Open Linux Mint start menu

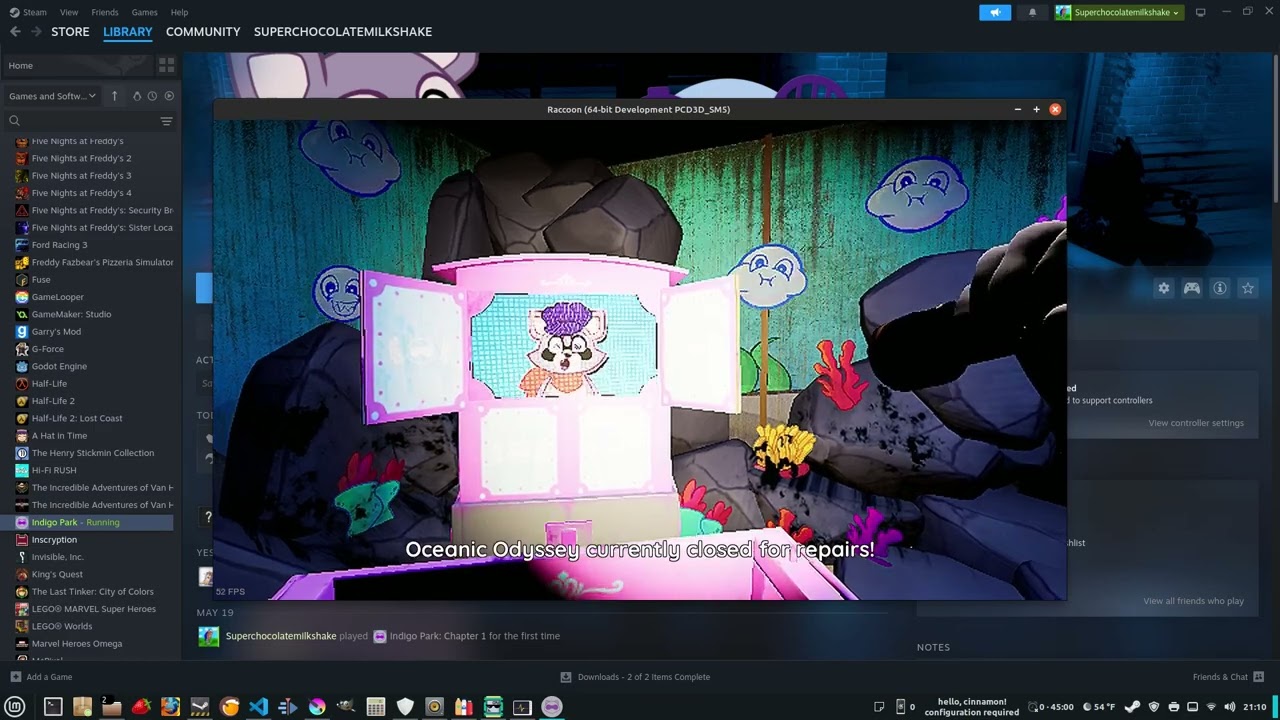[x=15, y=707]
